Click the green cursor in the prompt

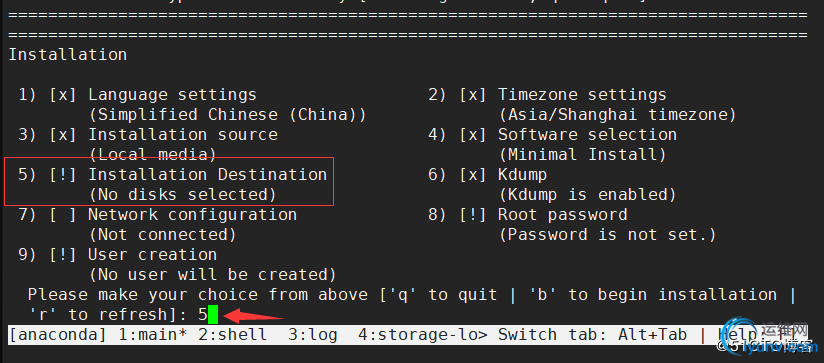click(213, 315)
